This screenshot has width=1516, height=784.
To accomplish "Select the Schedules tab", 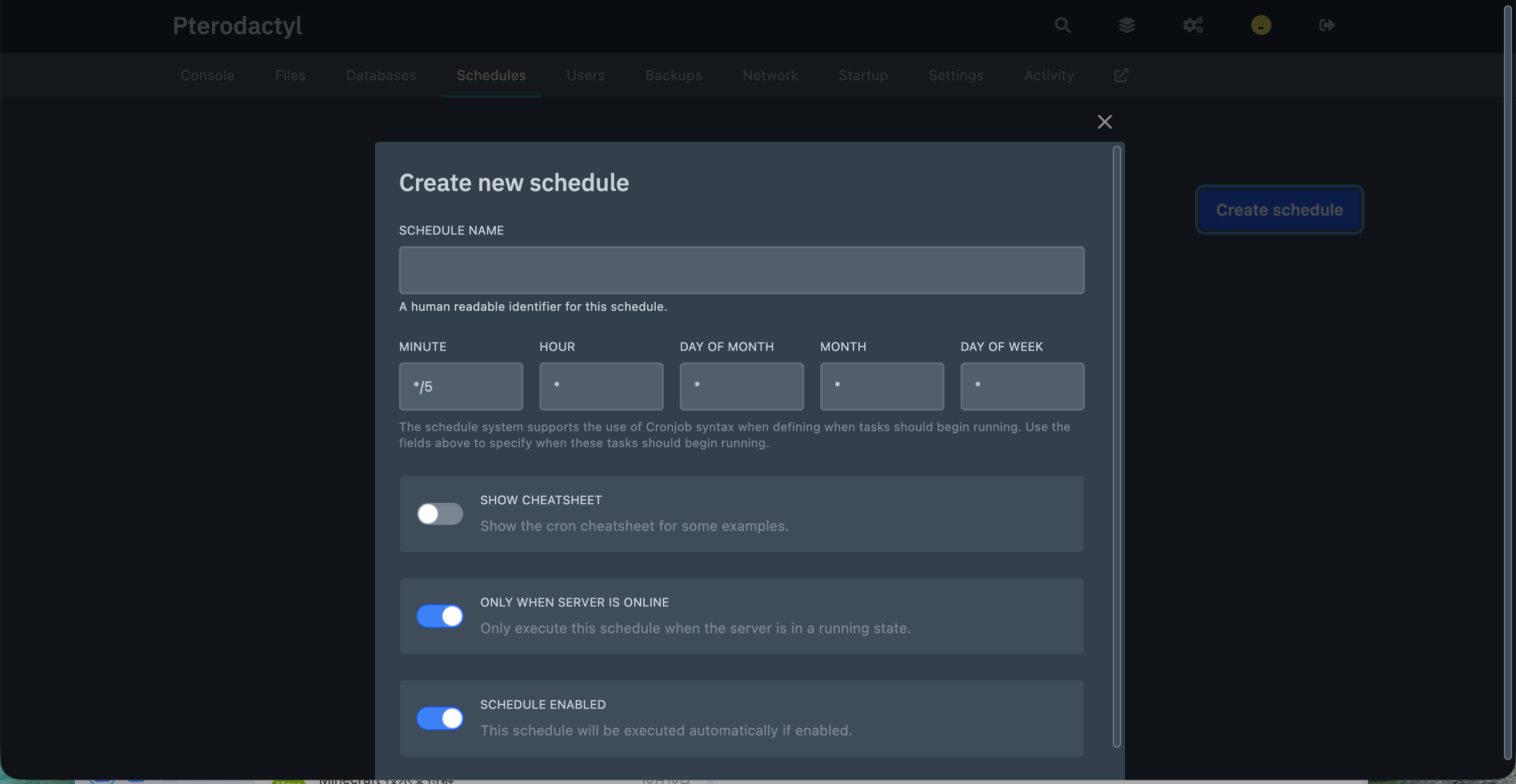I will (x=491, y=75).
